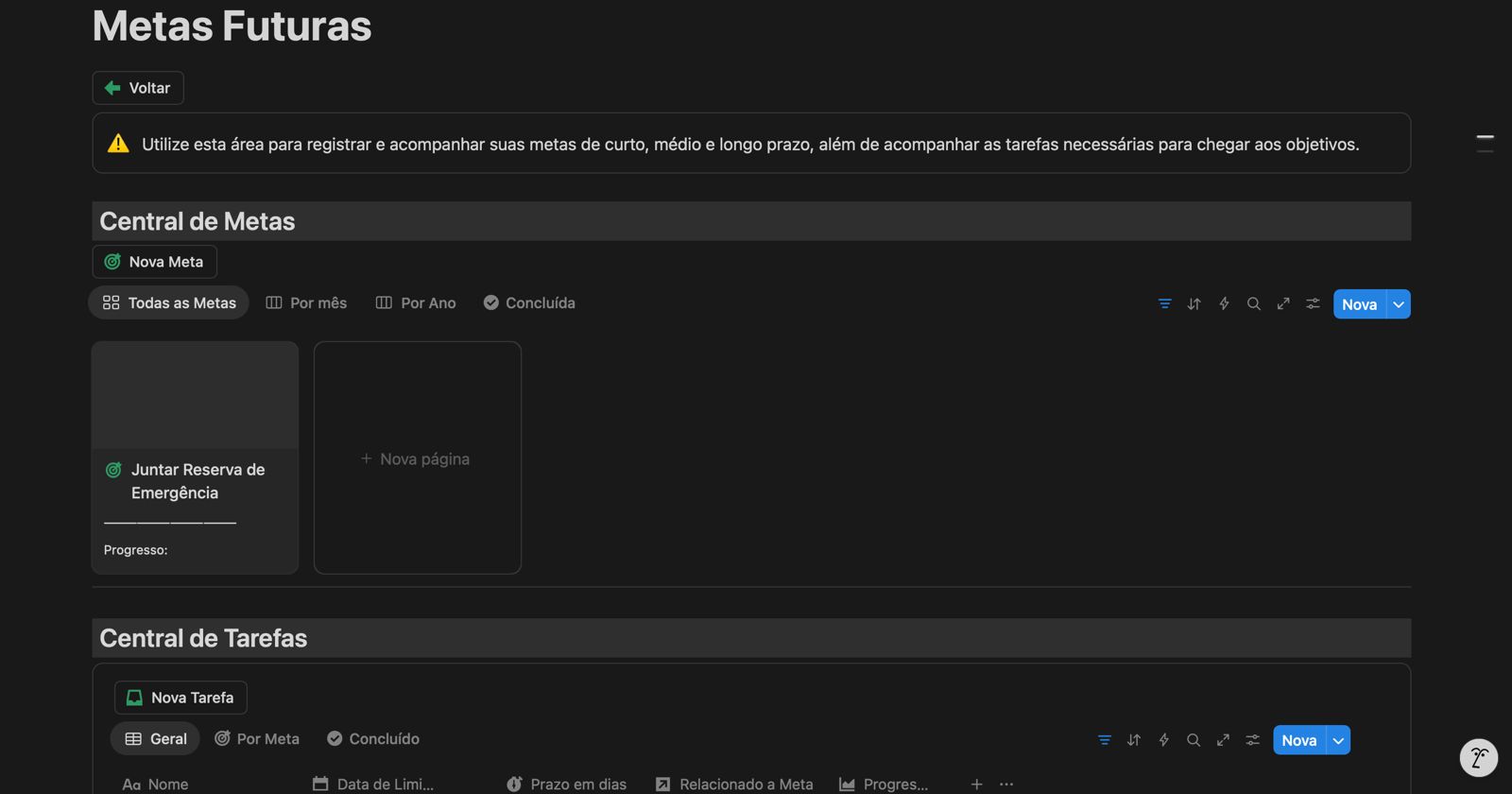1512x794 pixels.
Task: Expand Nova dropdown arrow in Tarefas toolbar
Action: pyautogui.click(x=1338, y=740)
